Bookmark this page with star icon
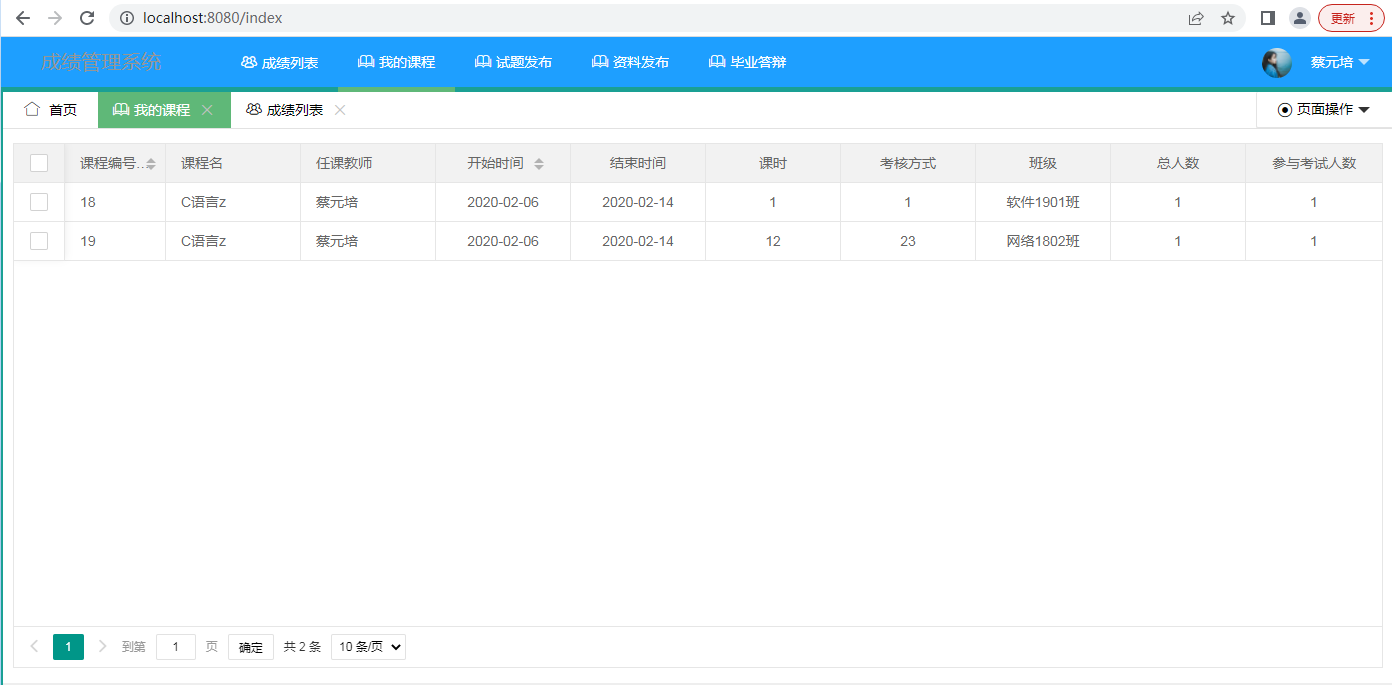This screenshot has height=685, width=1392. 1228,18
